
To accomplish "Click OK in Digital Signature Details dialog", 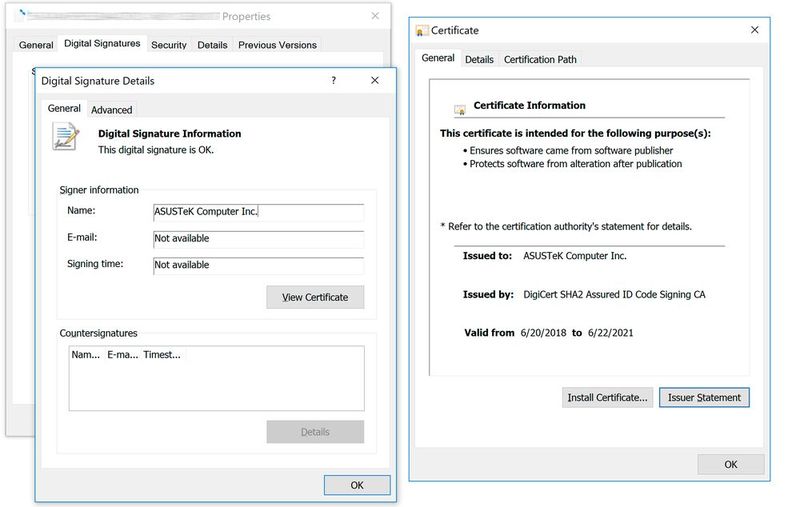I will coord(357,485).
